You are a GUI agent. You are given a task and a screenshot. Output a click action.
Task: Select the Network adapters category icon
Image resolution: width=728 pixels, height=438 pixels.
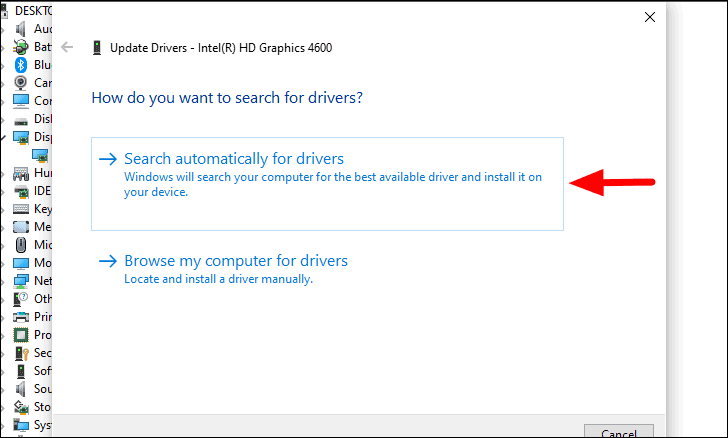[x=20, y=281]
